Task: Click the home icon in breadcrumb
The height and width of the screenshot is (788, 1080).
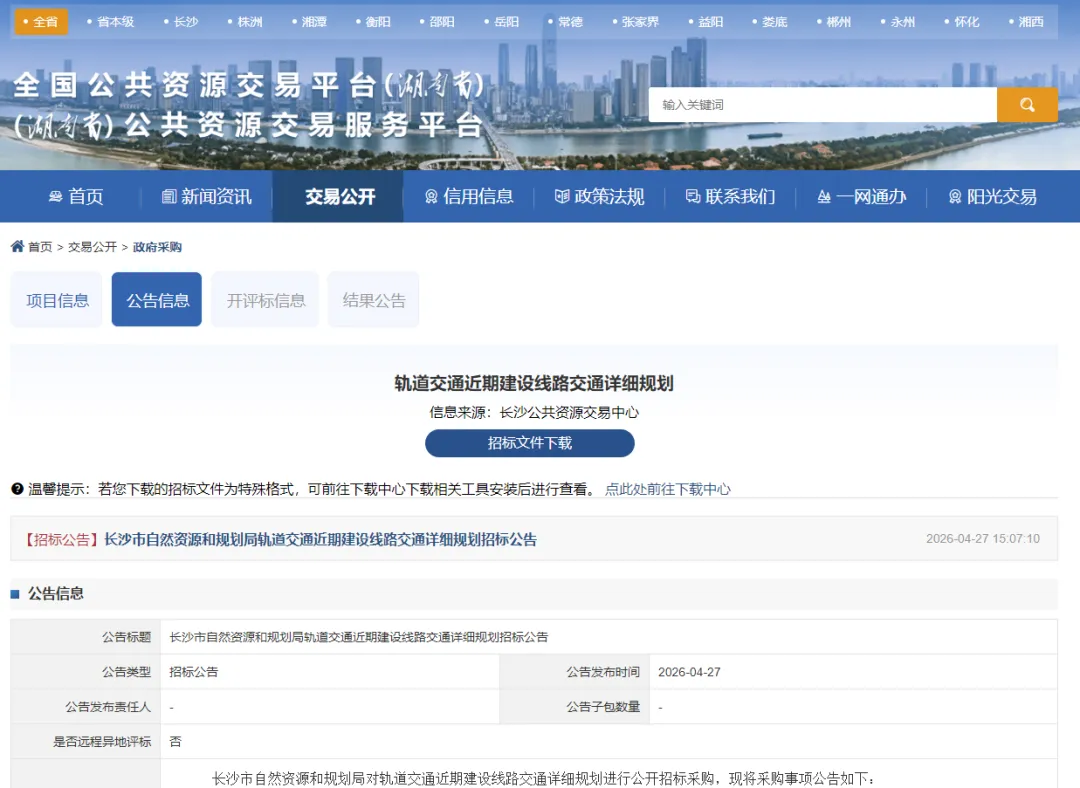Action: pos(17,246)
